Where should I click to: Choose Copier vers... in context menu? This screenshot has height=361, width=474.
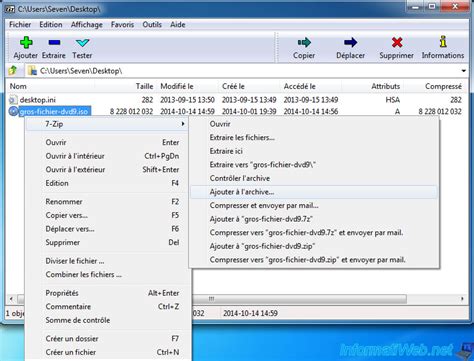point(107,215)
